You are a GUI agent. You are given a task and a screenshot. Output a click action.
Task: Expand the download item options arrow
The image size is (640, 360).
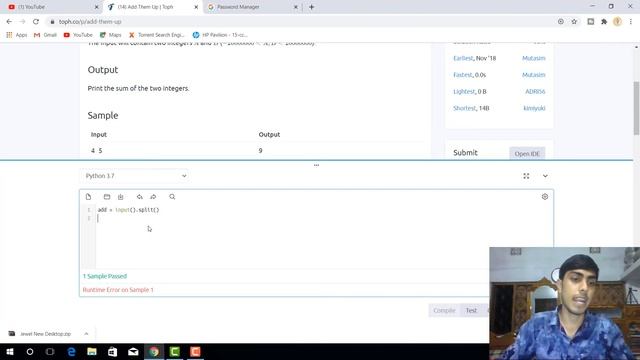86,334
